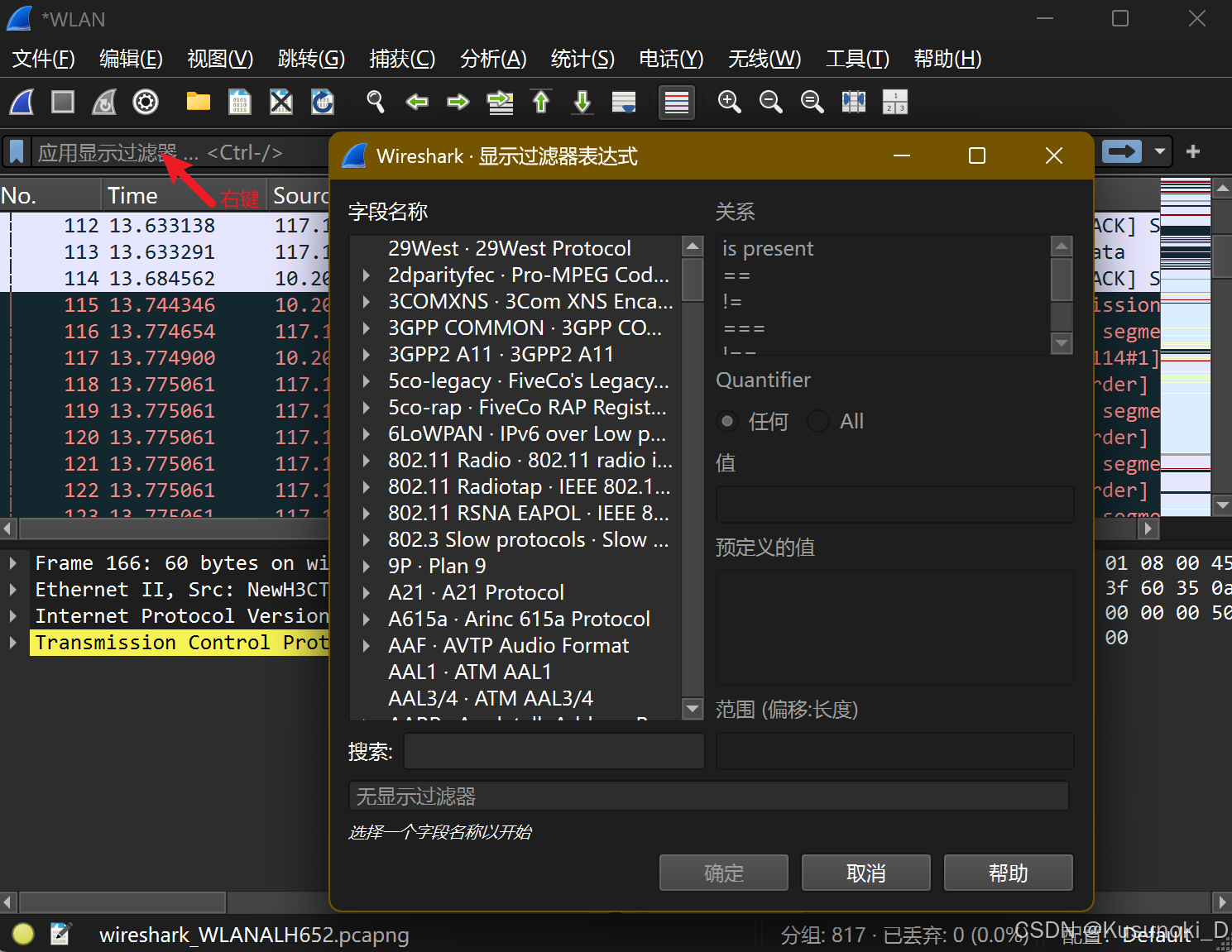Screen dimensions: 1232x952
Task: Select packet 115 in packet list
Action: tap(165, 305)
